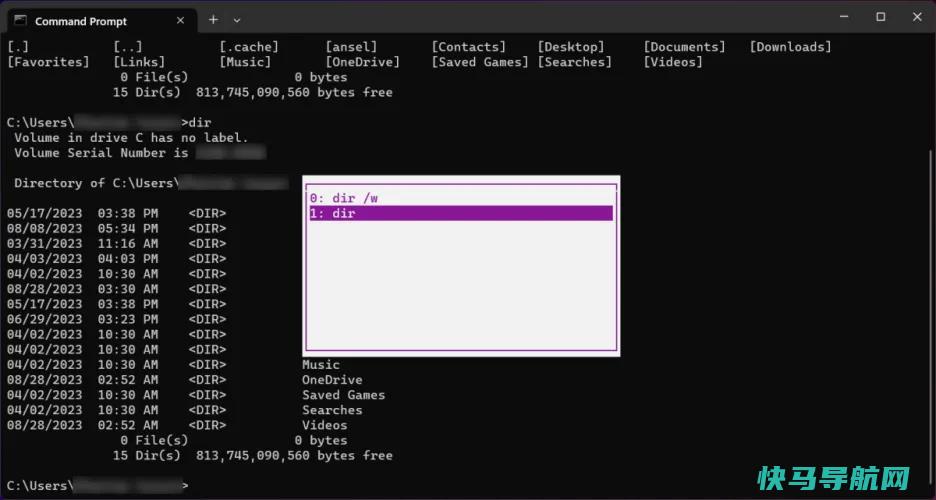Click the Searches directory listing row
Screen dimensions: 936x500
point(184,410)
